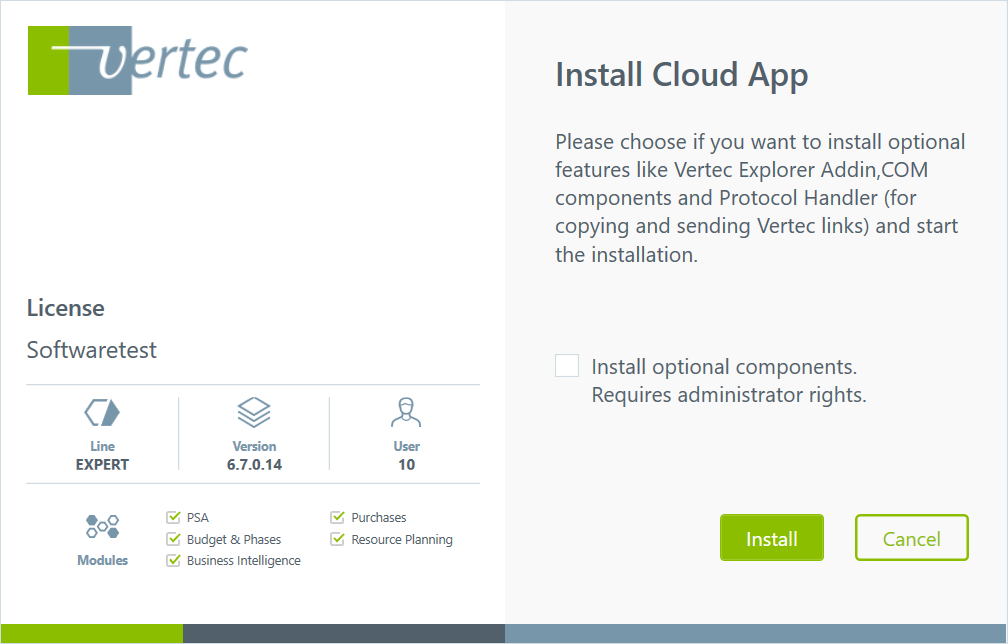Toggle the Resource Planning checkbox
Image resolution: width=1008 pixels, height=644 pixels.
pyautogui.click(x=338, y=540)
